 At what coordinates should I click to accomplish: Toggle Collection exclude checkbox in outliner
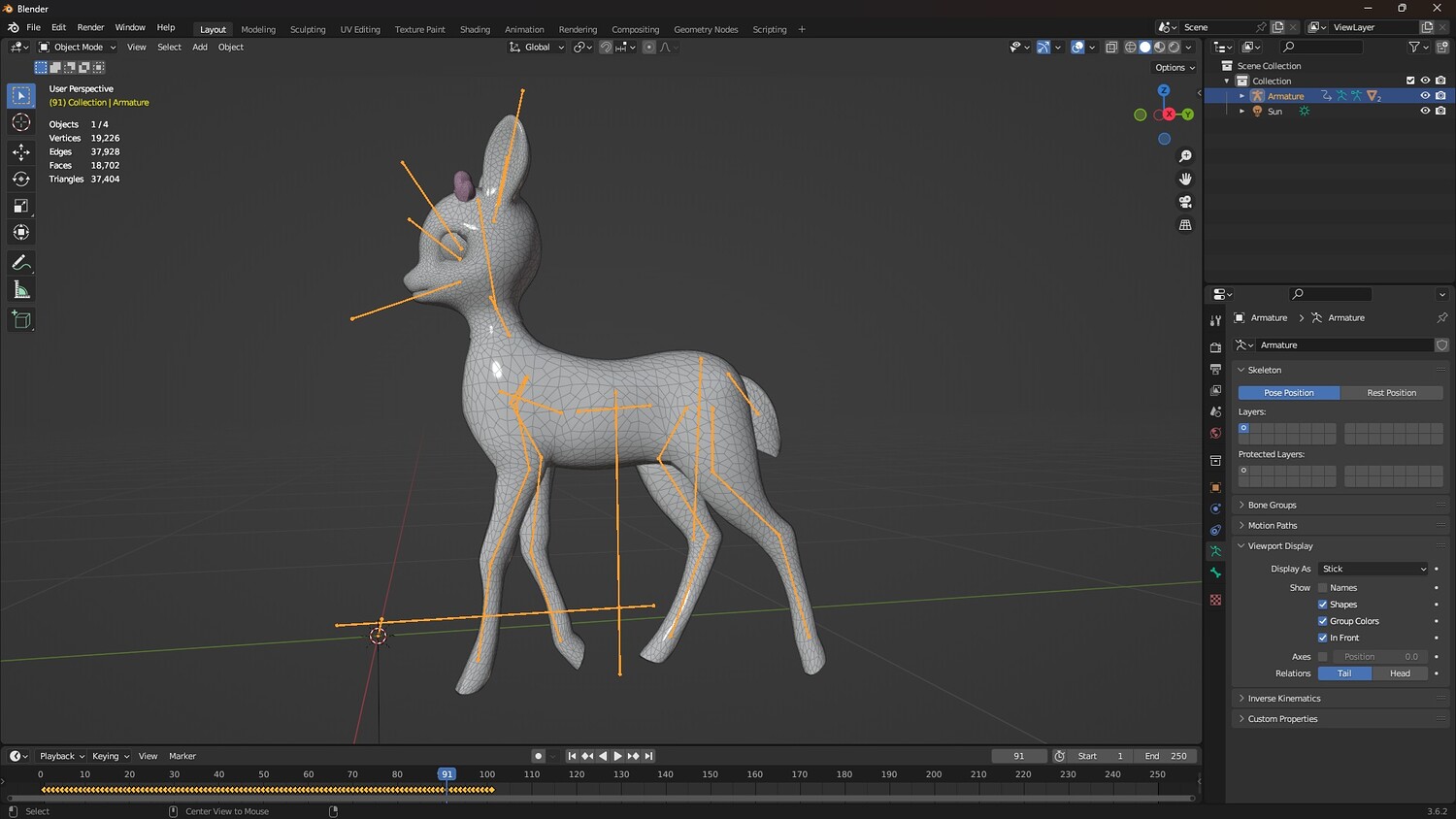[1410, 81]
